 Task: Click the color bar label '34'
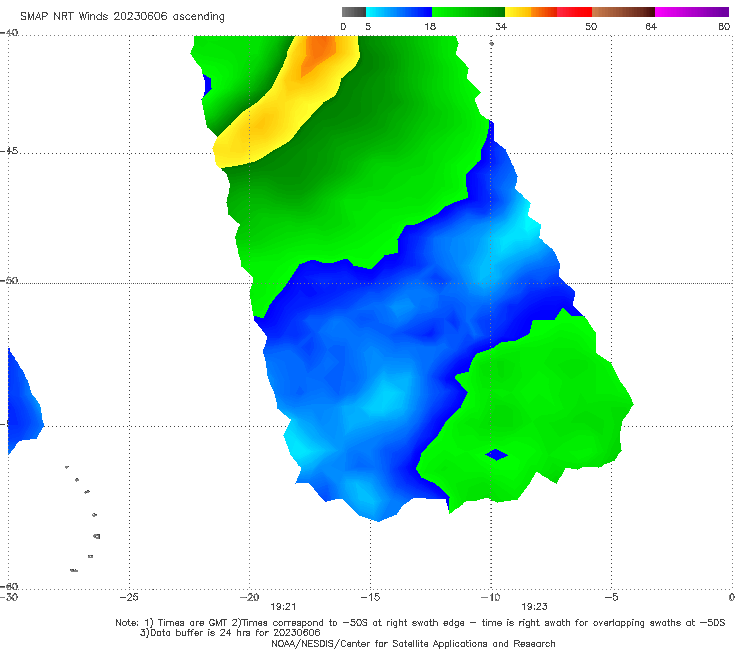coord(501,26)
